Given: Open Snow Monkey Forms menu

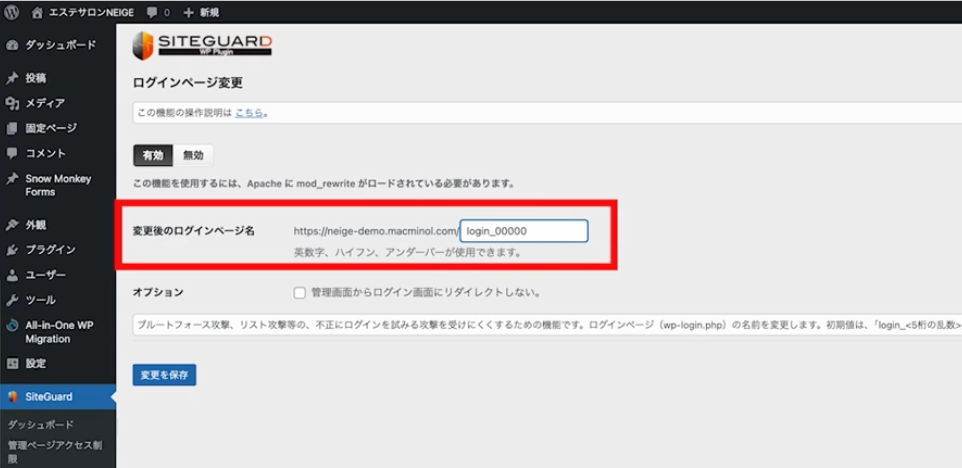Looking at the screenshot, I should point(57,185).
